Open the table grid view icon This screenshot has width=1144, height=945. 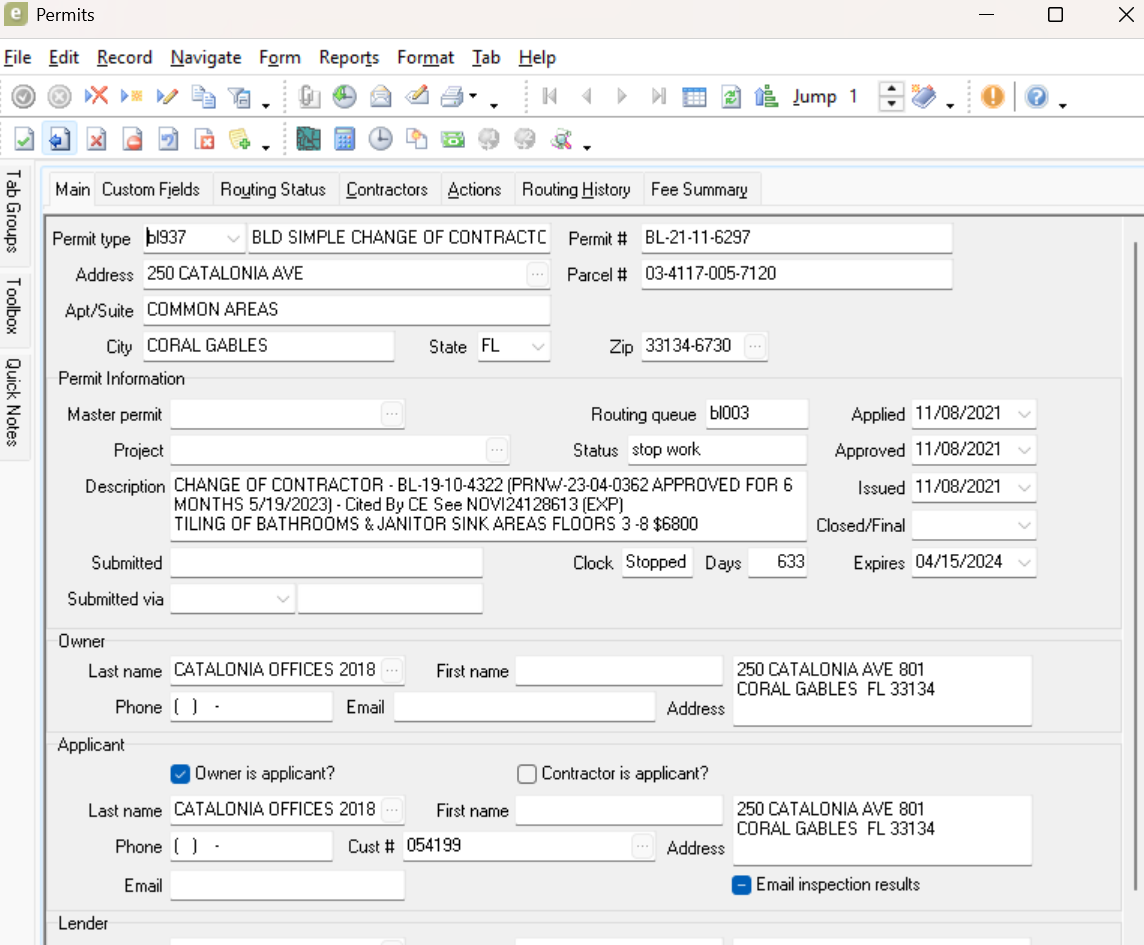[694, 97]
